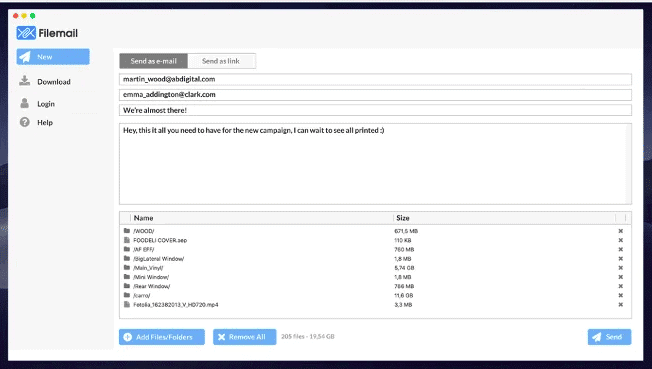
Task: Edit the martin_wood@abdigital.com recipient field
Action: 375,79
